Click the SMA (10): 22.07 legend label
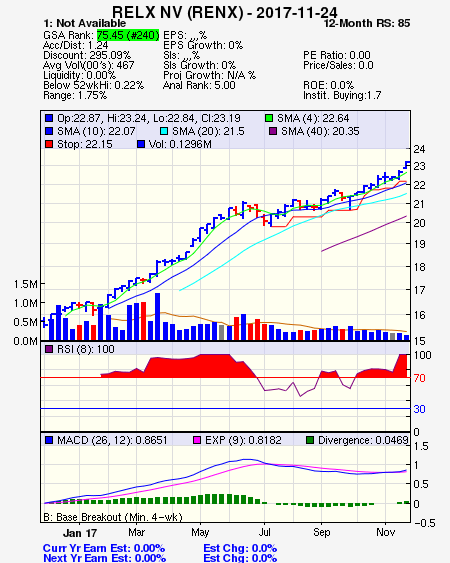450x563 pixels. click(x=96, y=131)
